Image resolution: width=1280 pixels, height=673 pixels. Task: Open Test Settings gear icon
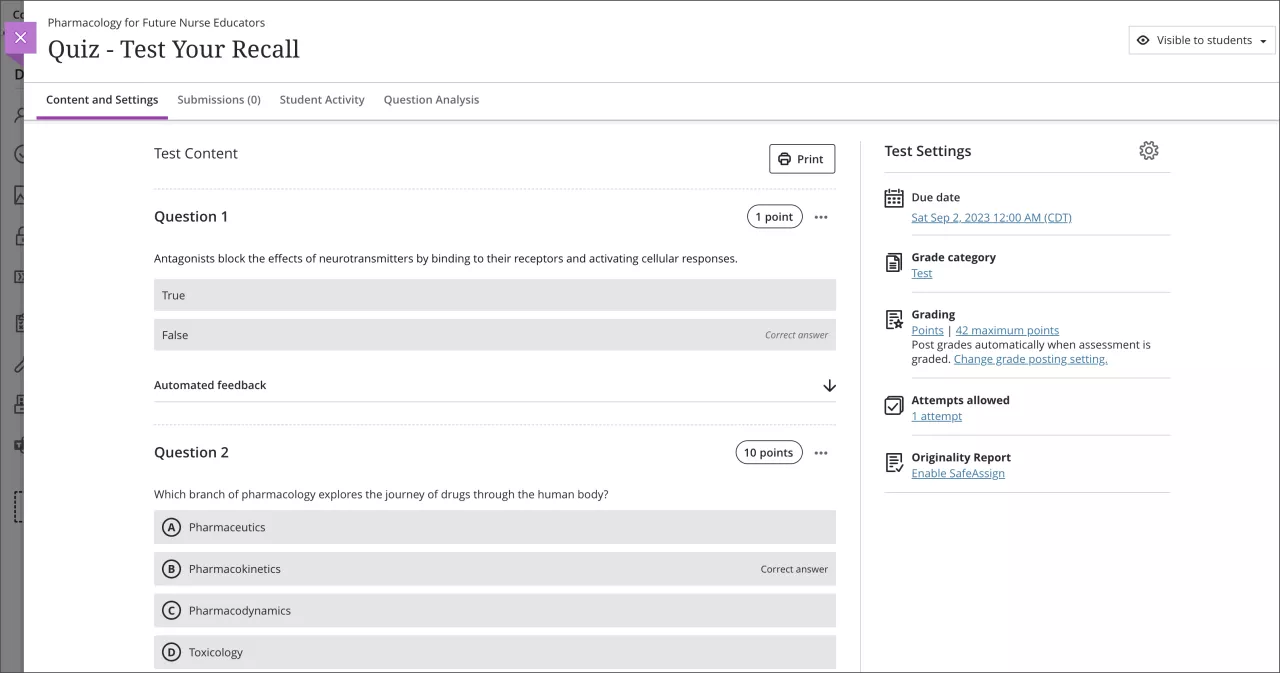[x=1148, y=151]
